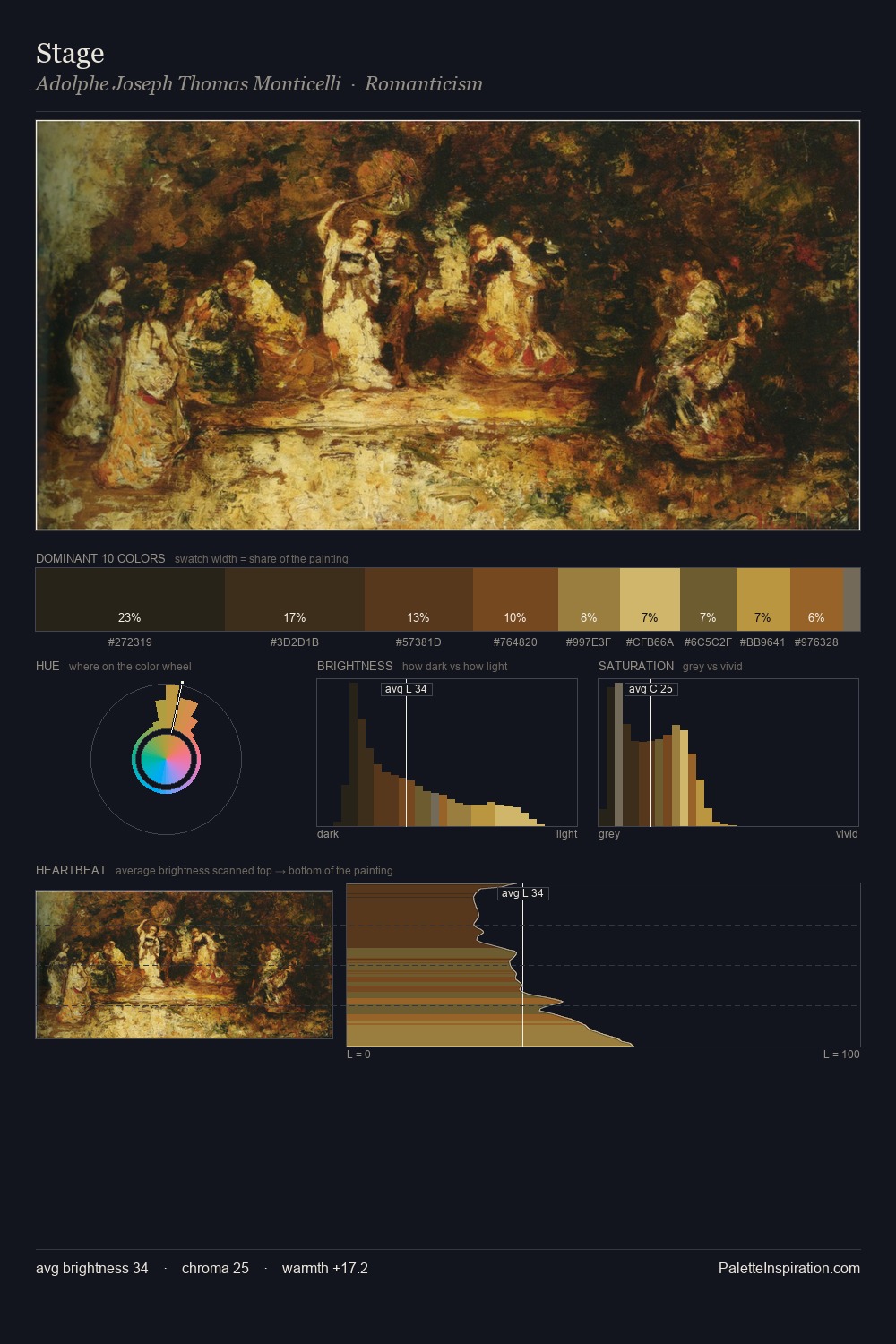Image resolution: width=896 pixels, height=1344 pixels.
Task: Click the HEARTBEAT section heading
Action: tap(71, 870)
